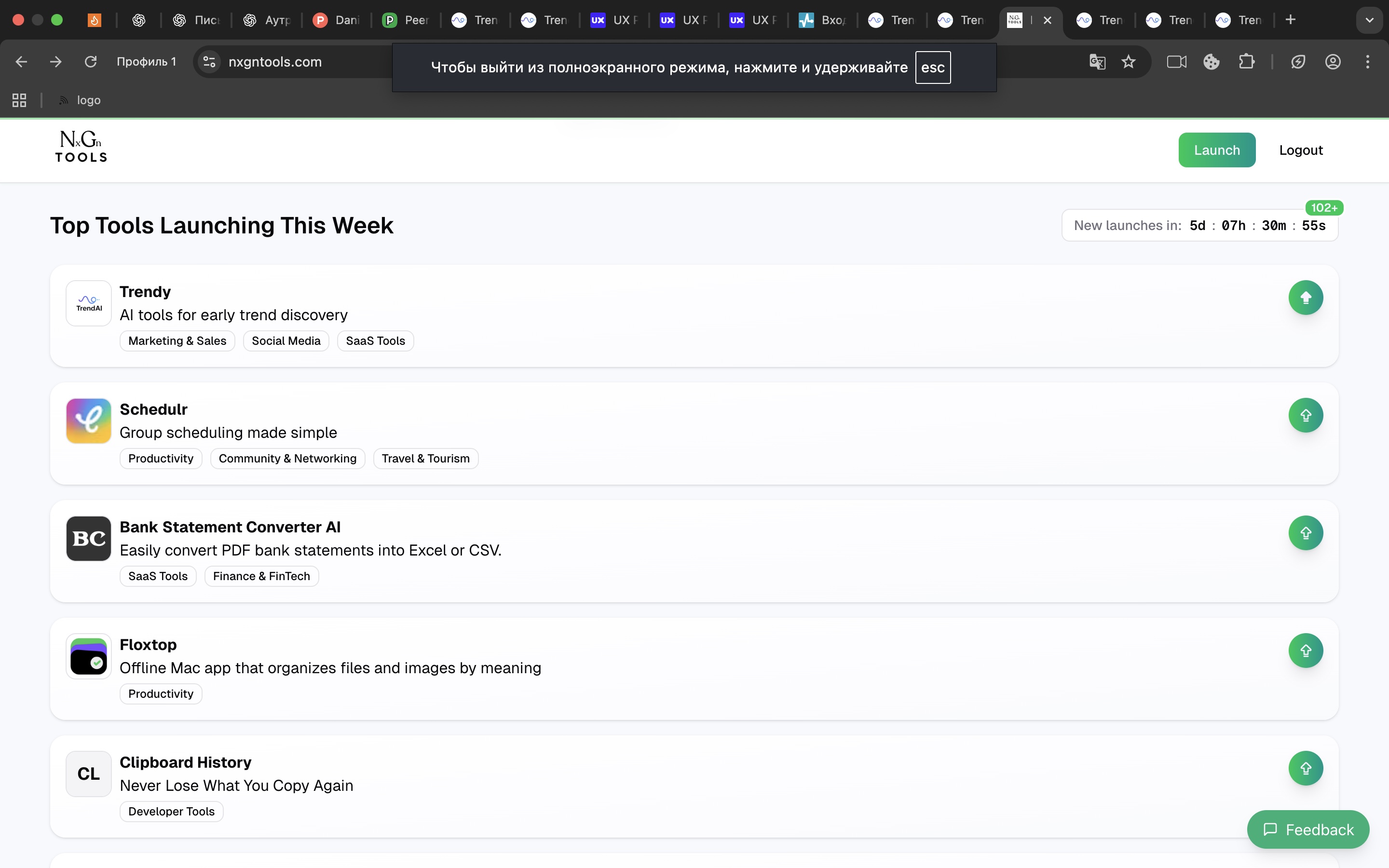Reload the current page

pos(91,61)
